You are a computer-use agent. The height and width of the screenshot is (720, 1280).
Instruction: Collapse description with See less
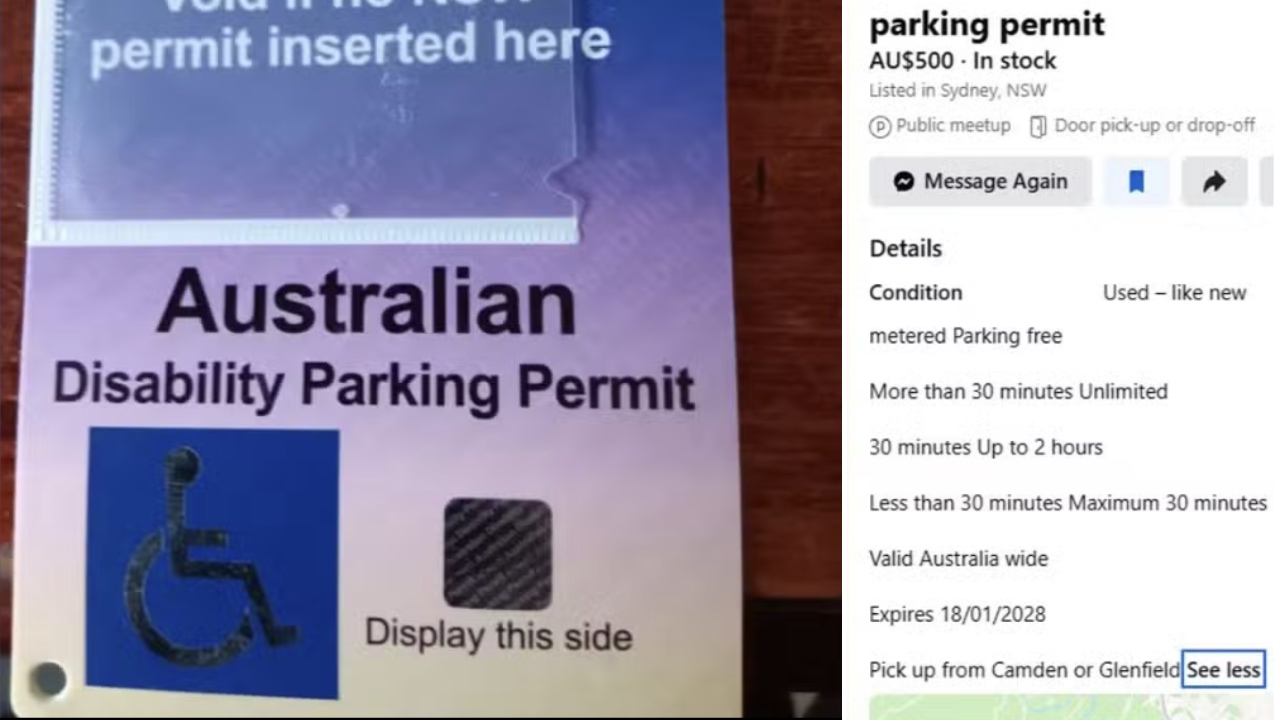click(1224, 670)
